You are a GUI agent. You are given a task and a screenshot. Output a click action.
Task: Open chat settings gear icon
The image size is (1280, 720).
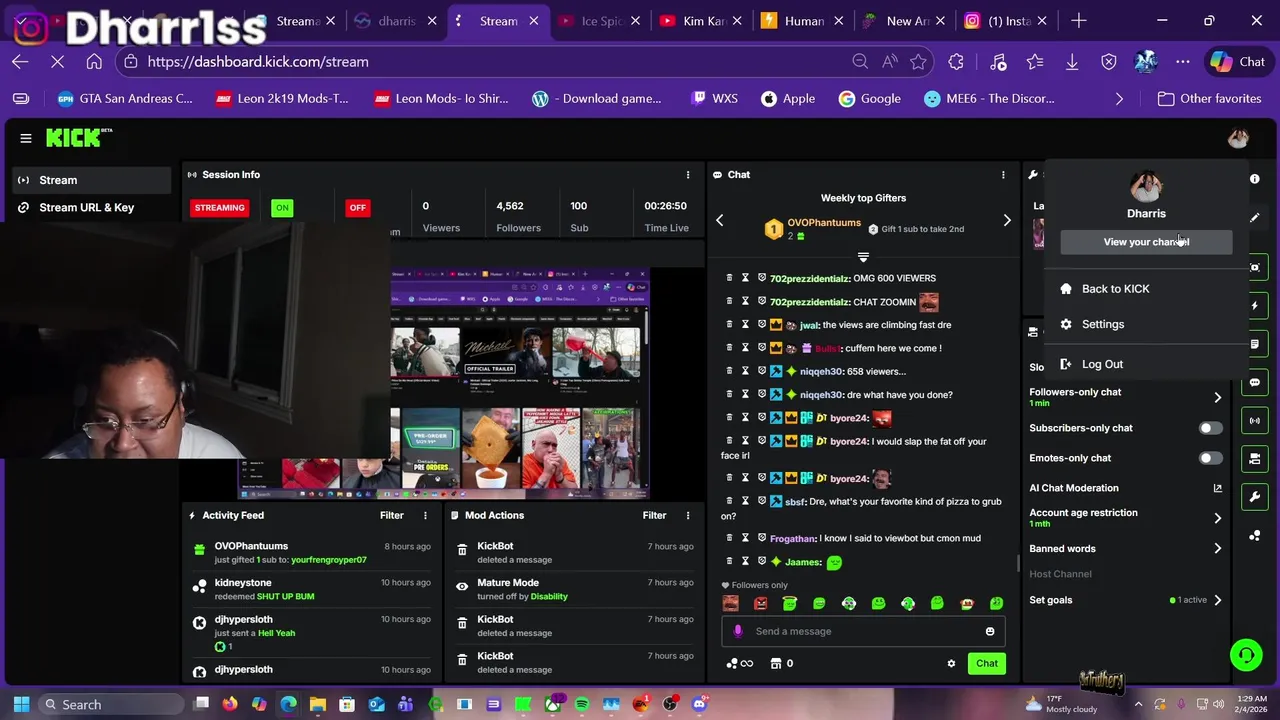[x=951, y=663]
